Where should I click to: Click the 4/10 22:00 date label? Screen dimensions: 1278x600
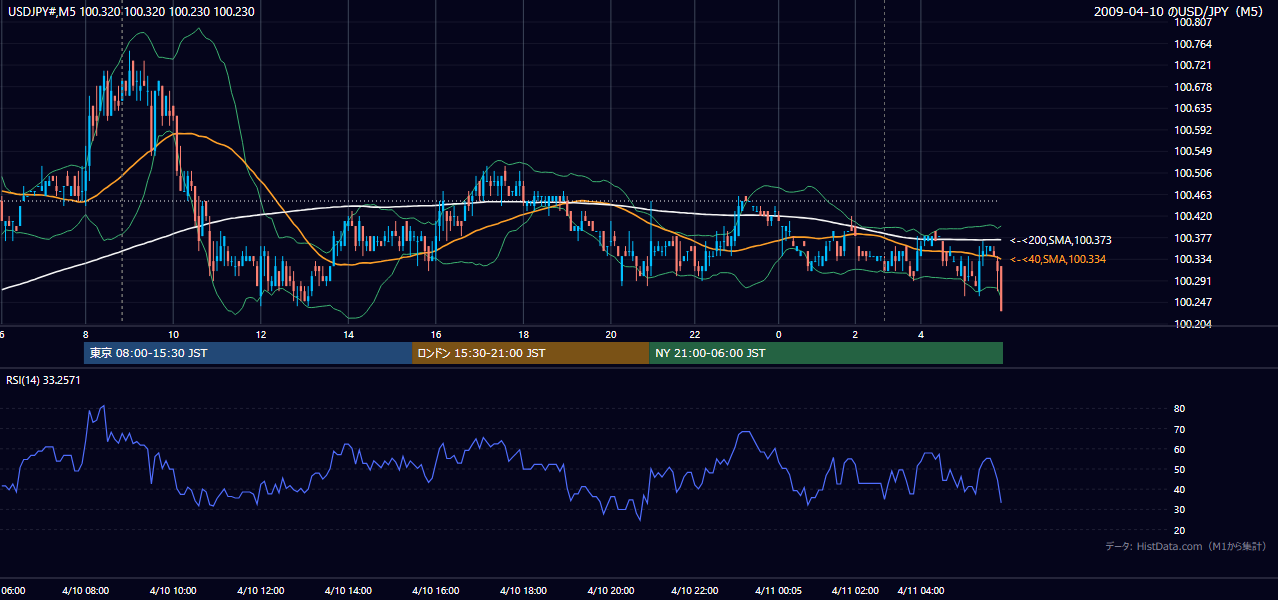695,590
